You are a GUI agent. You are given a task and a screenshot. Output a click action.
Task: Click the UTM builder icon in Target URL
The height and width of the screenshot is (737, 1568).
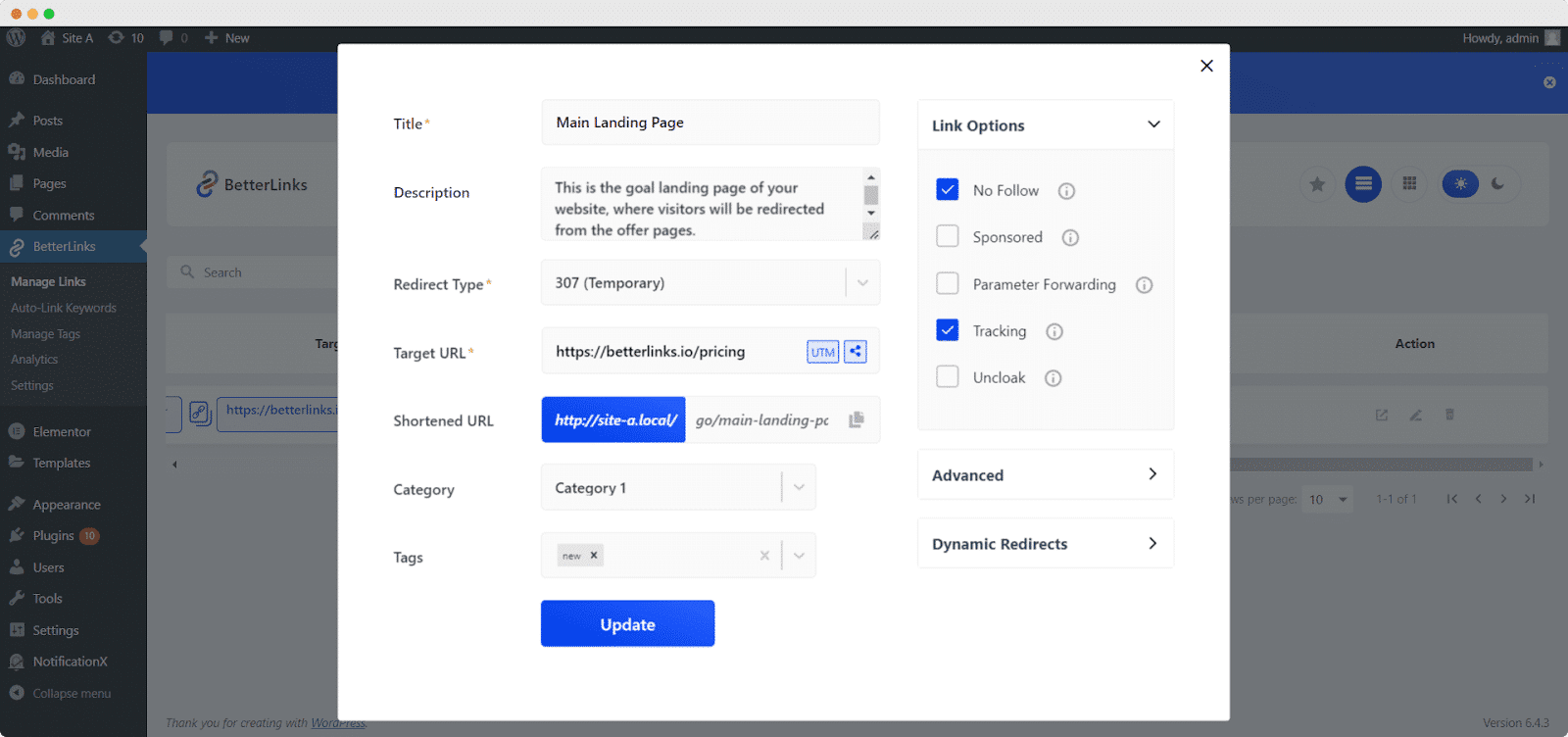(822, 352)
